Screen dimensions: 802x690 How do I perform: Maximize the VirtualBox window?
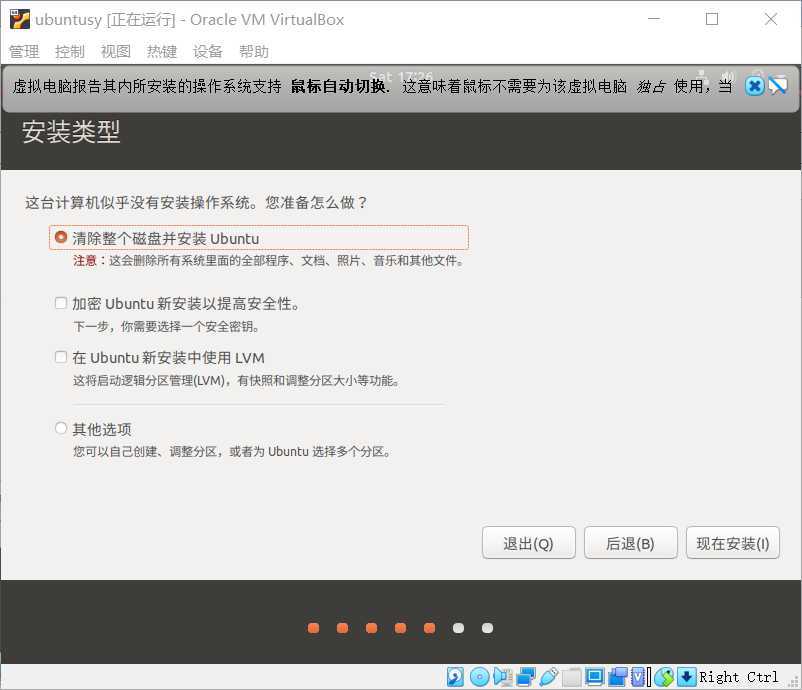coord(711,19)
